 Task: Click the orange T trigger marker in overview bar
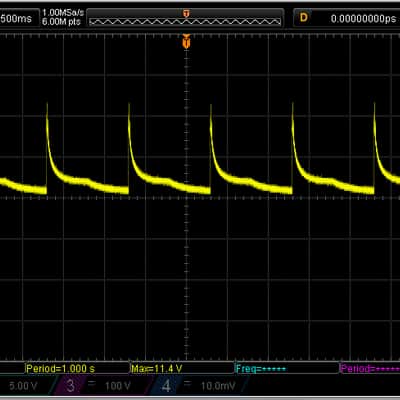point(186,14)
